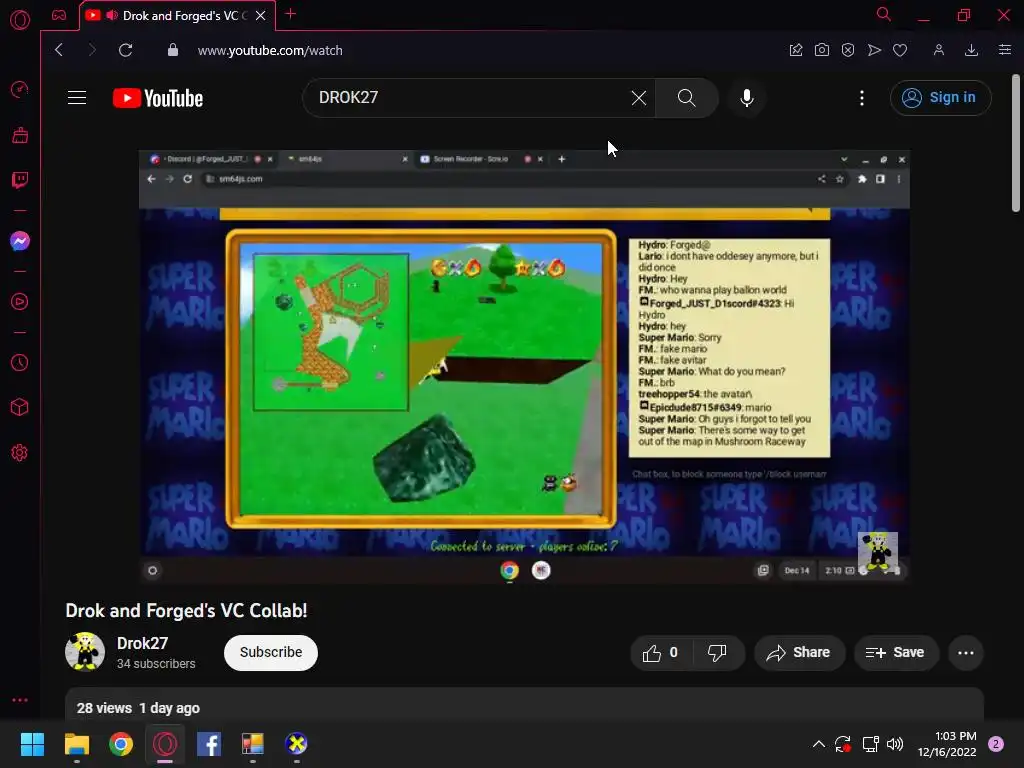Click the search tabs magnifier icon
The height and width of the screenshot is (768, 1024).
coord(883,14)
